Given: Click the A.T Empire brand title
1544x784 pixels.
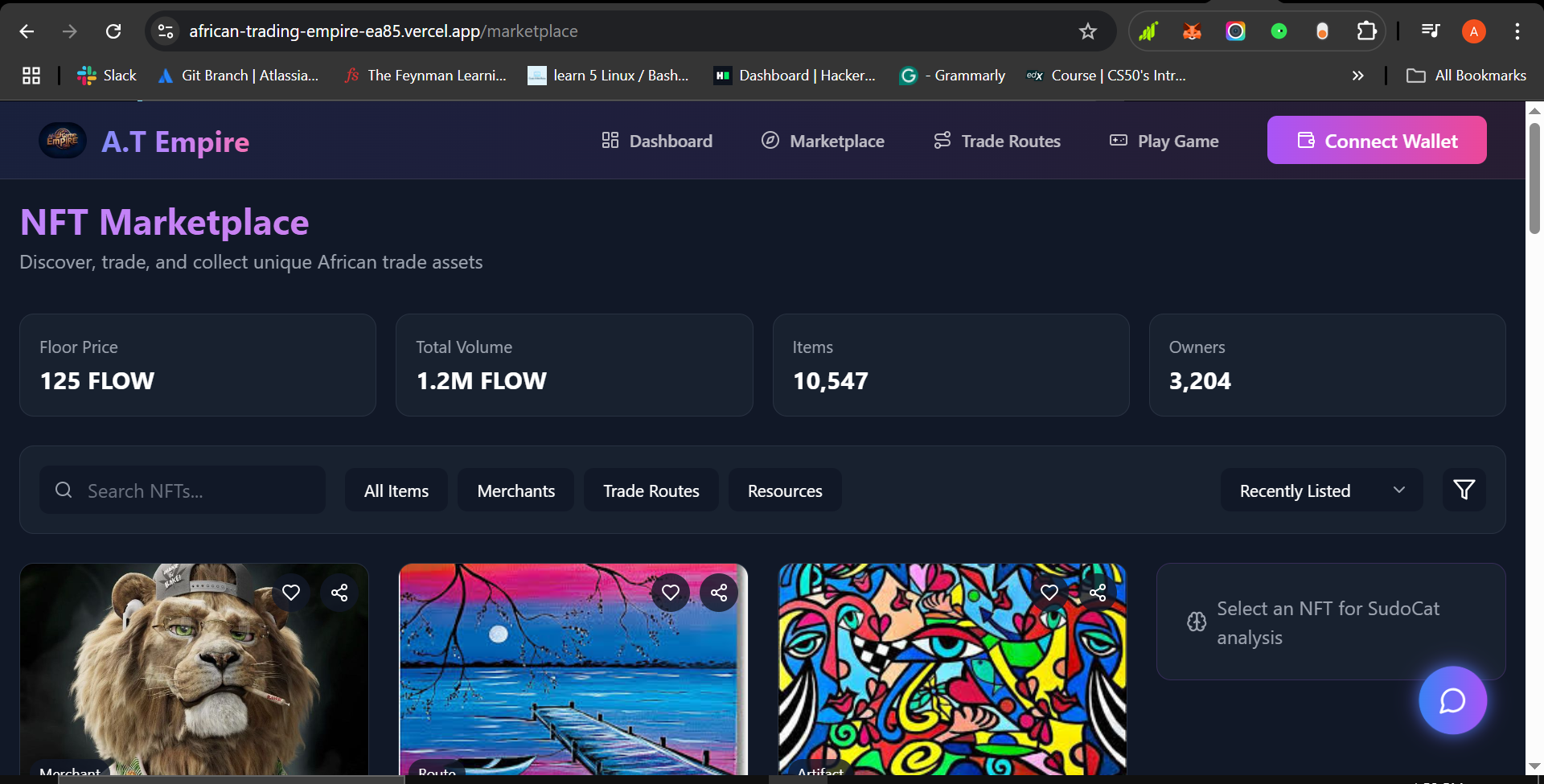Looking at the screenshot, I should 175,142.
